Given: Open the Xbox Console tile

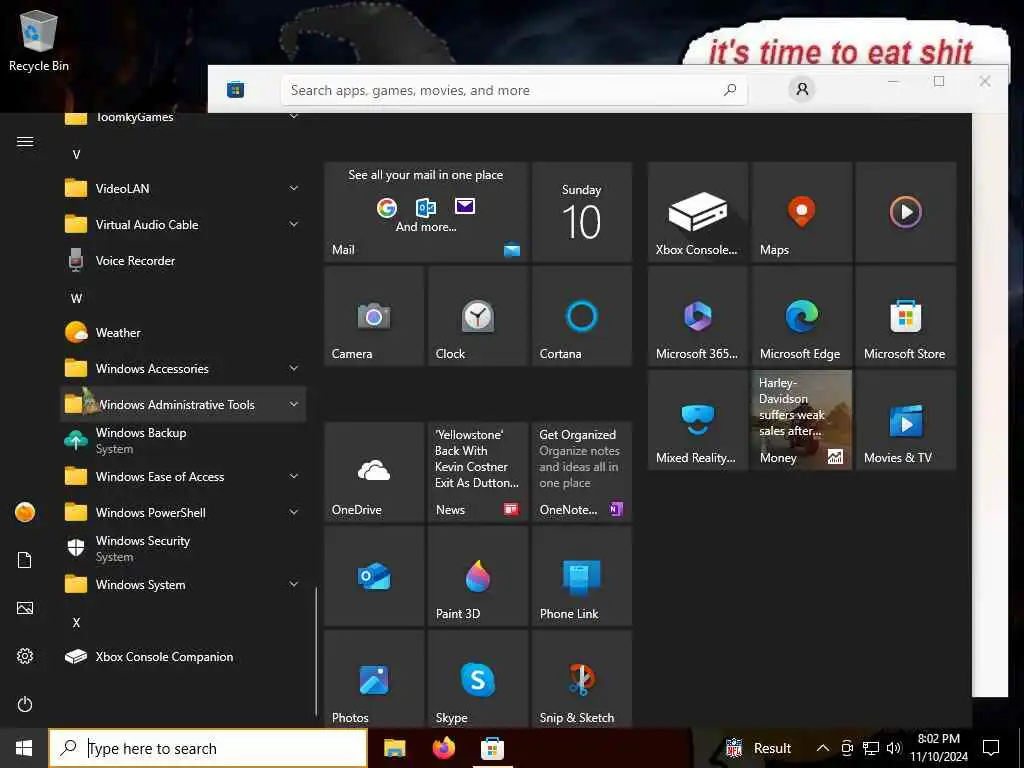Looking at the screenshot, I should tap(697, 212).
